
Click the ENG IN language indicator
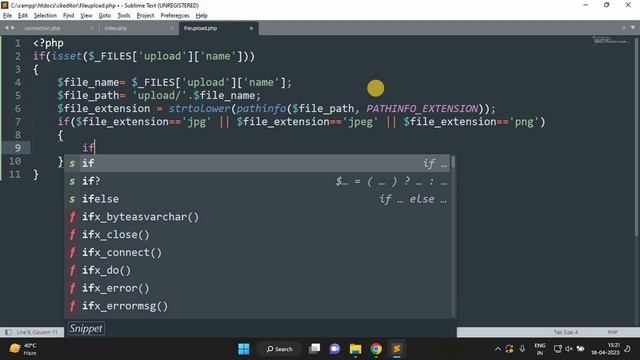tap(540, 349)
